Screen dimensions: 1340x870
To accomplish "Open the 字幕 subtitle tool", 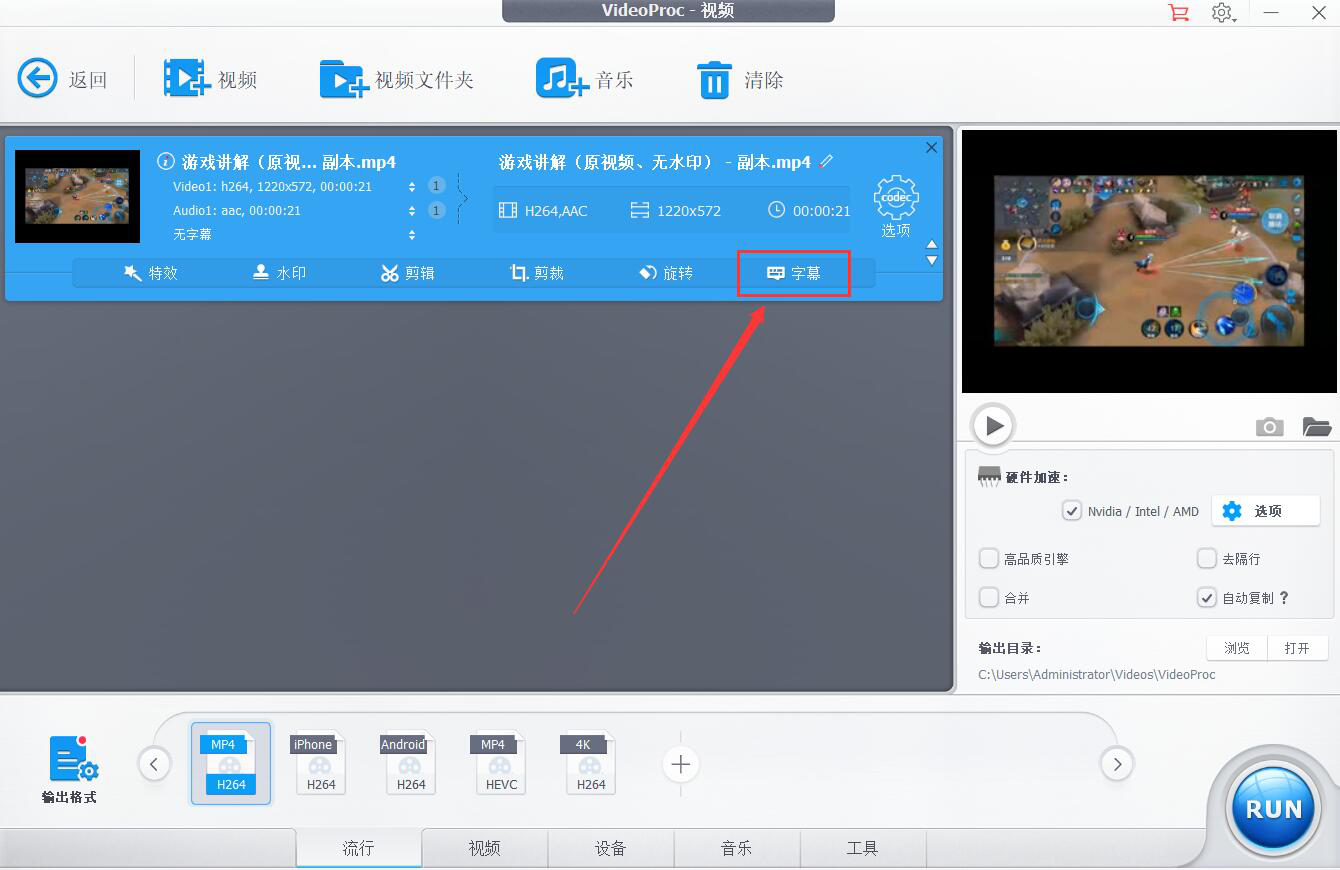I will coord(794,273).
